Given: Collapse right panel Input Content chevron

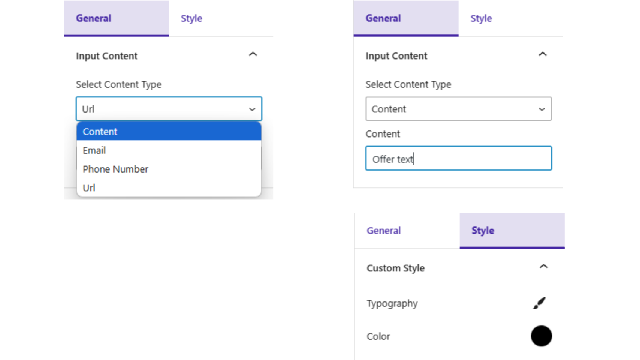Looking at the screenshot, I should 542,54.
